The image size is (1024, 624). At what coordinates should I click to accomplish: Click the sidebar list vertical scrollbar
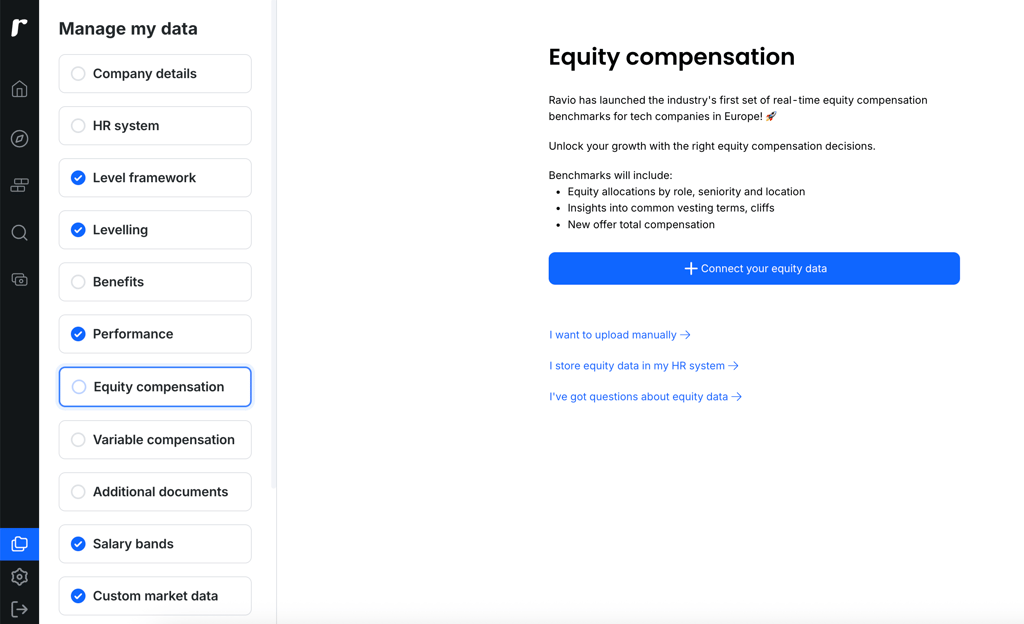pos(274,245)
